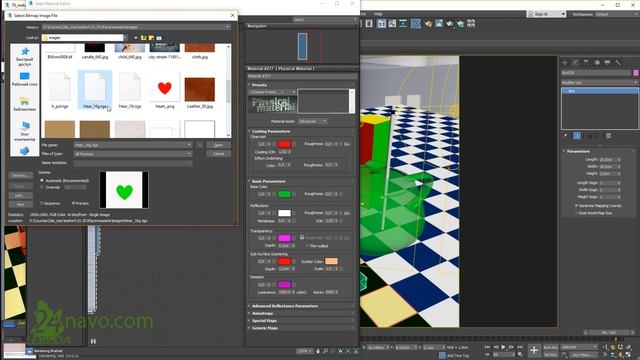Viewport: 640px width, 360px height.
Task: Expand the File name dropdown
Action: [x=189, y=145]
